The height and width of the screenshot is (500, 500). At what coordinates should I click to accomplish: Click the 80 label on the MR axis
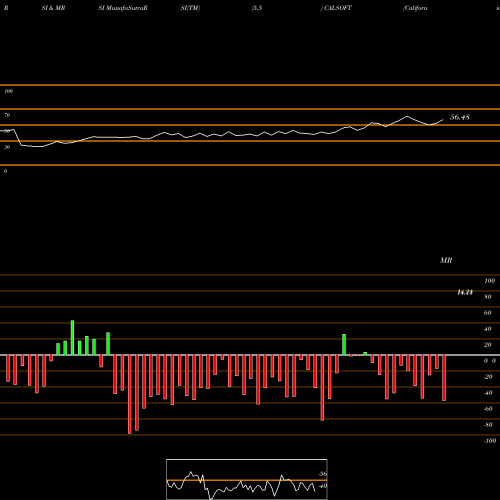click(x=488, y=297)
